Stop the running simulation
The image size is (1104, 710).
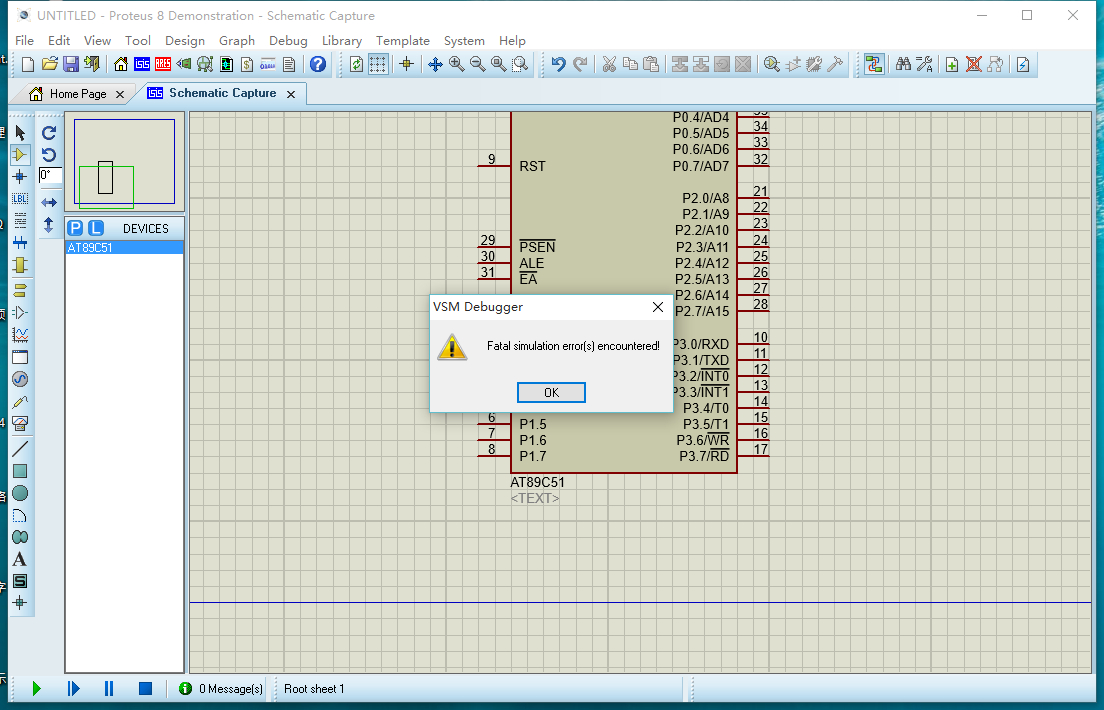click(145, 688)
